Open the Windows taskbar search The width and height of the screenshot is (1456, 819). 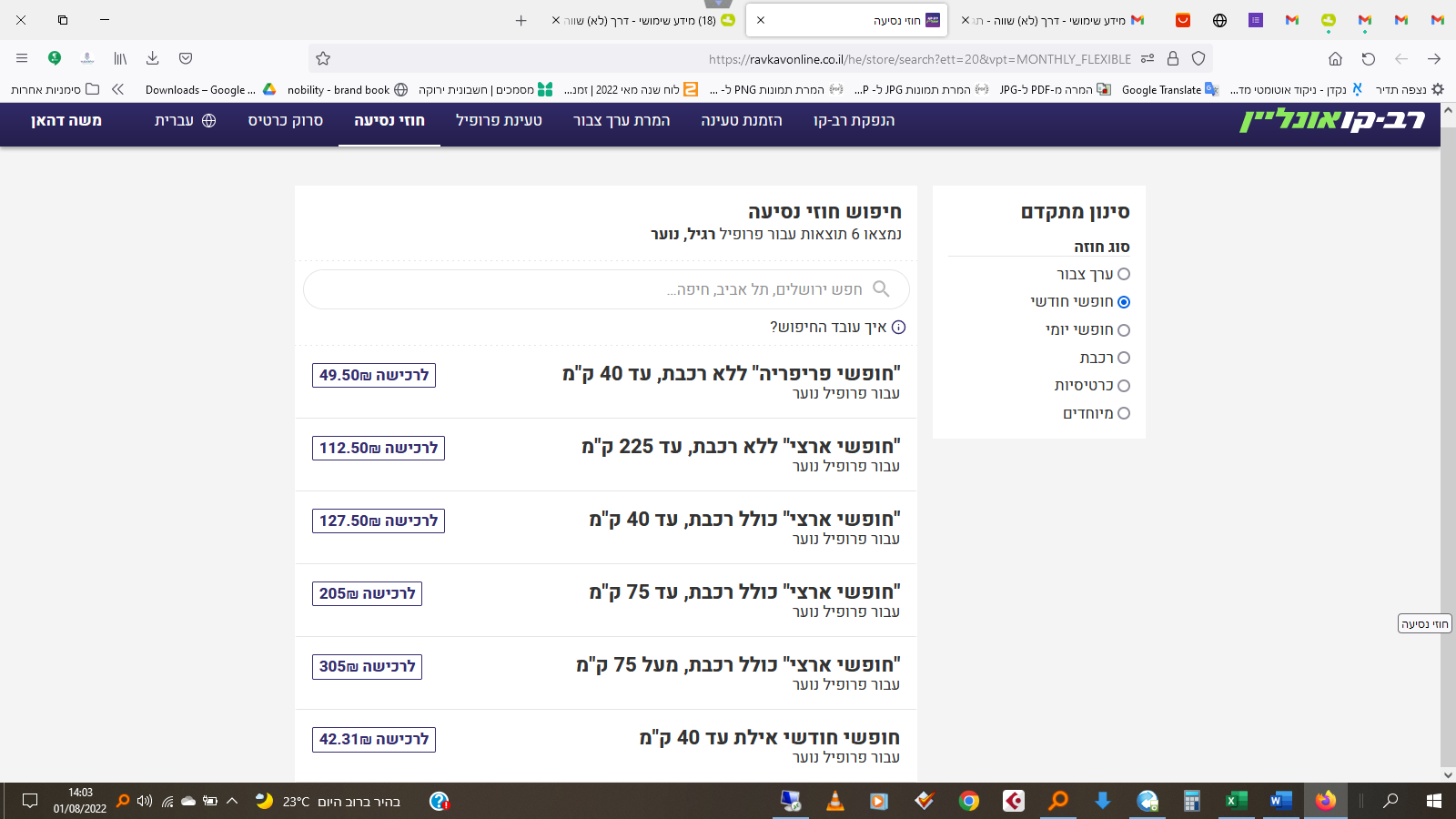coord(1390,801)
